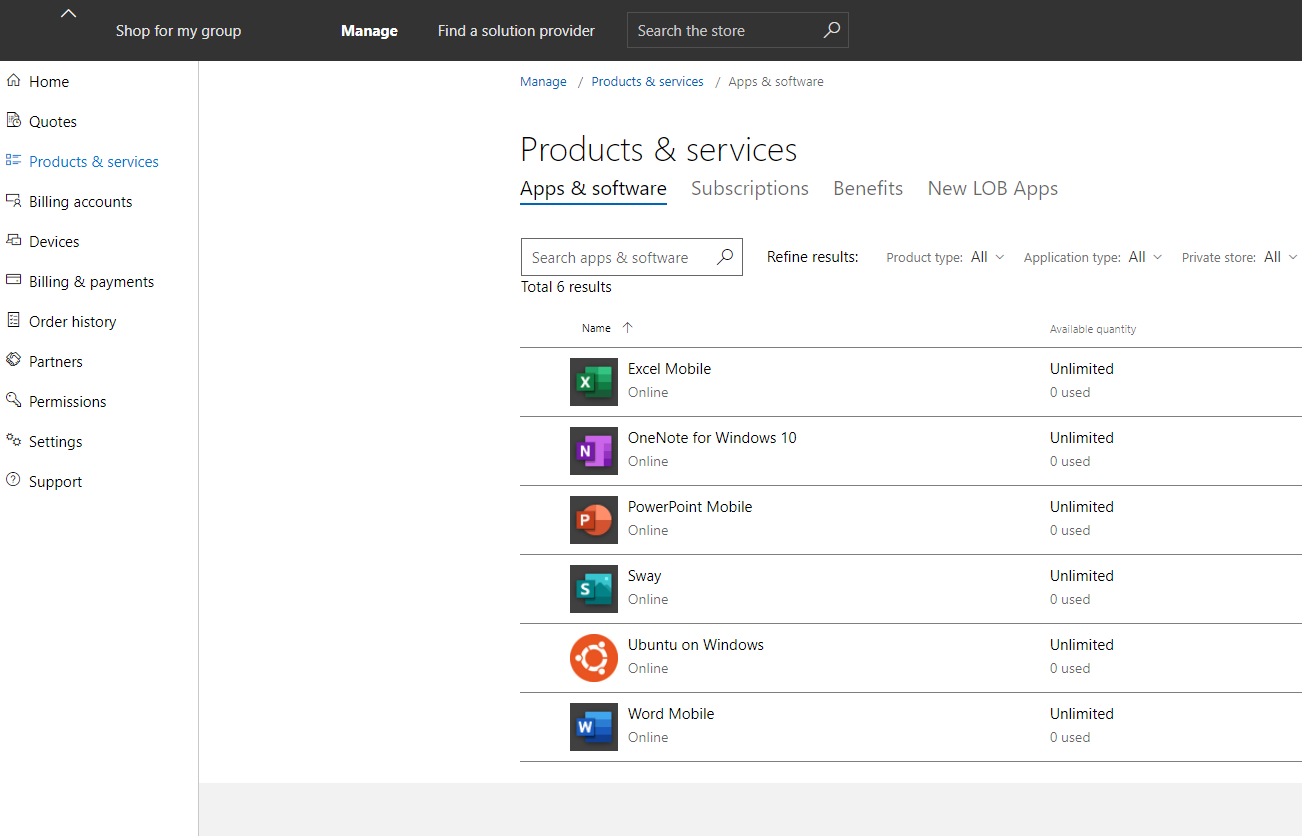Switch to the Apps & software tab

[x=593, y=189]
